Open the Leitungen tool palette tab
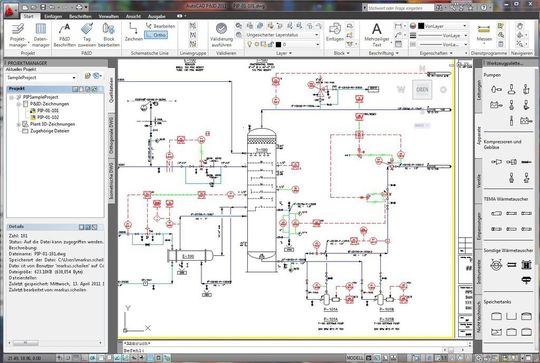The height and width of the screenshot is (363, 540). [478, 90]
